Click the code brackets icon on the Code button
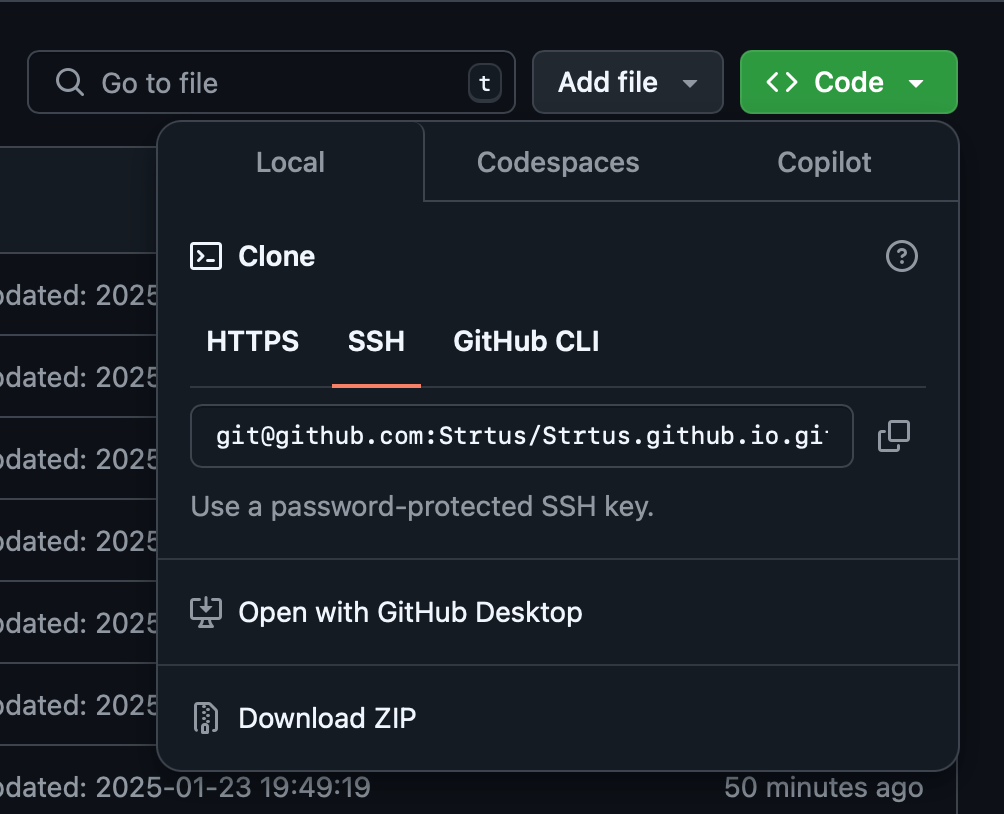1004x814 pixels. (x=786, y=82)
